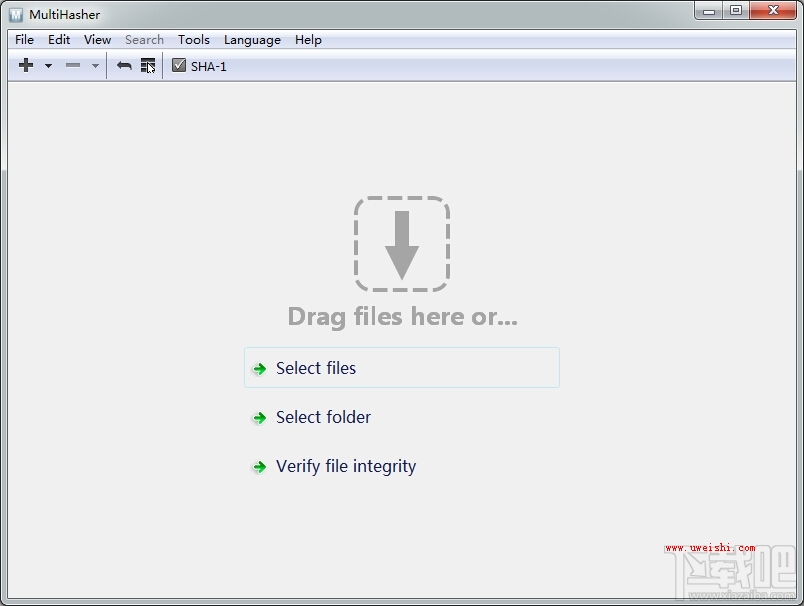The width and height of the screenshot is (804, 606).
Task: Click the green arrow beside Select folder
Action: [x=260, y=418]
